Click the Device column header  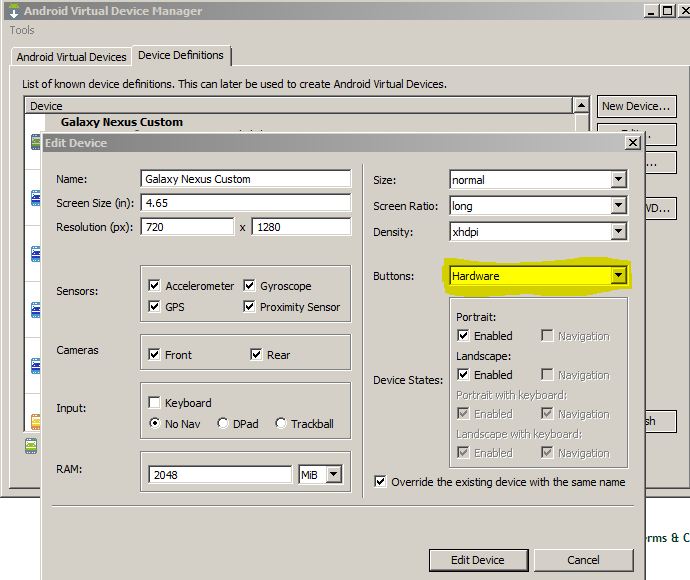tap(298, 106)
